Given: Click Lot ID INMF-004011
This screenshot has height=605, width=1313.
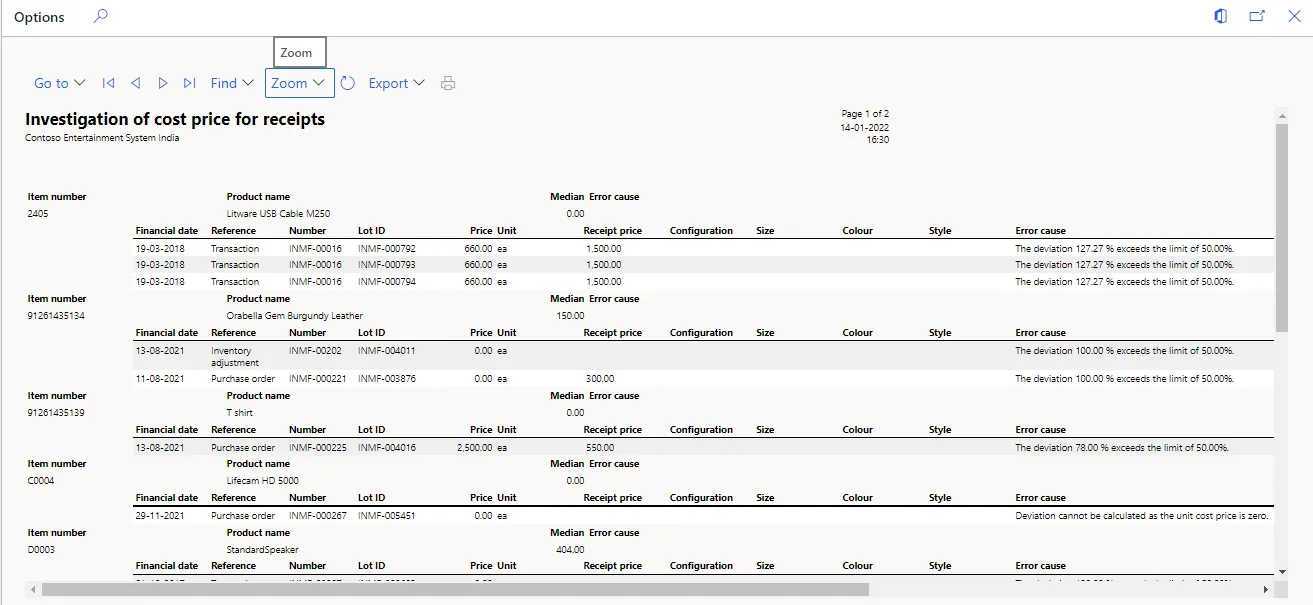Looking at the screenshot, I should 387,350.
